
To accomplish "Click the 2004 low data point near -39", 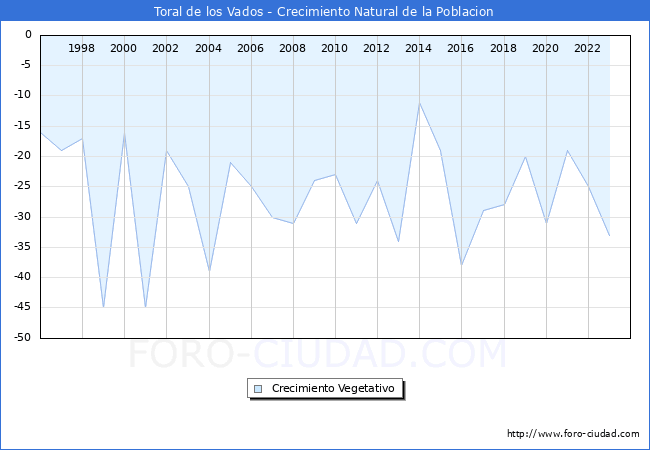I will pos(209,271).
